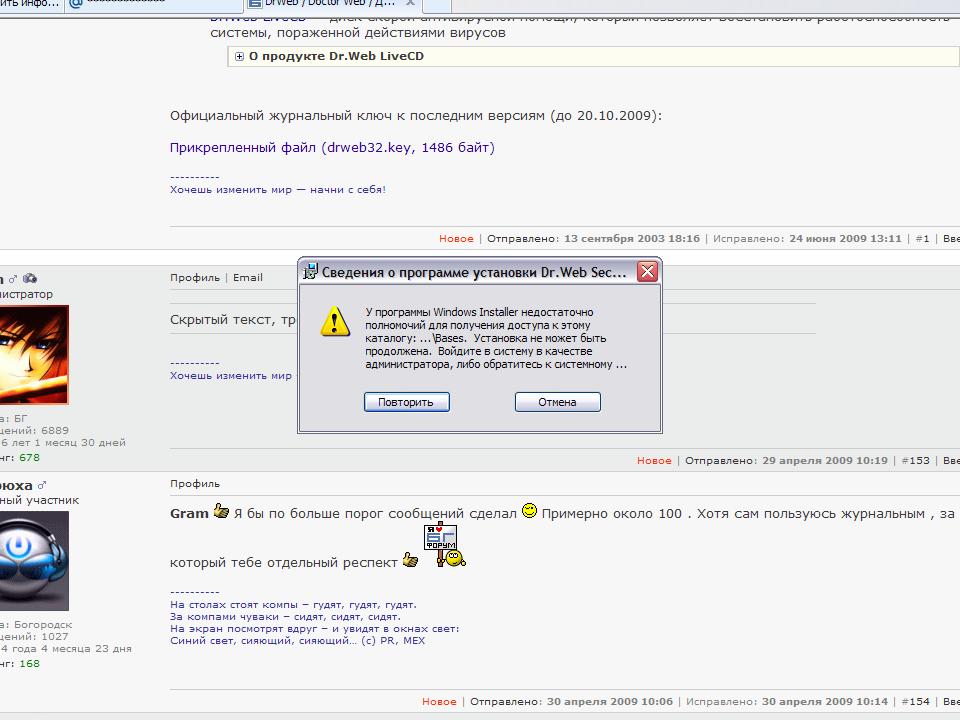Open post number #153 permalink

[x=915, y=461]
